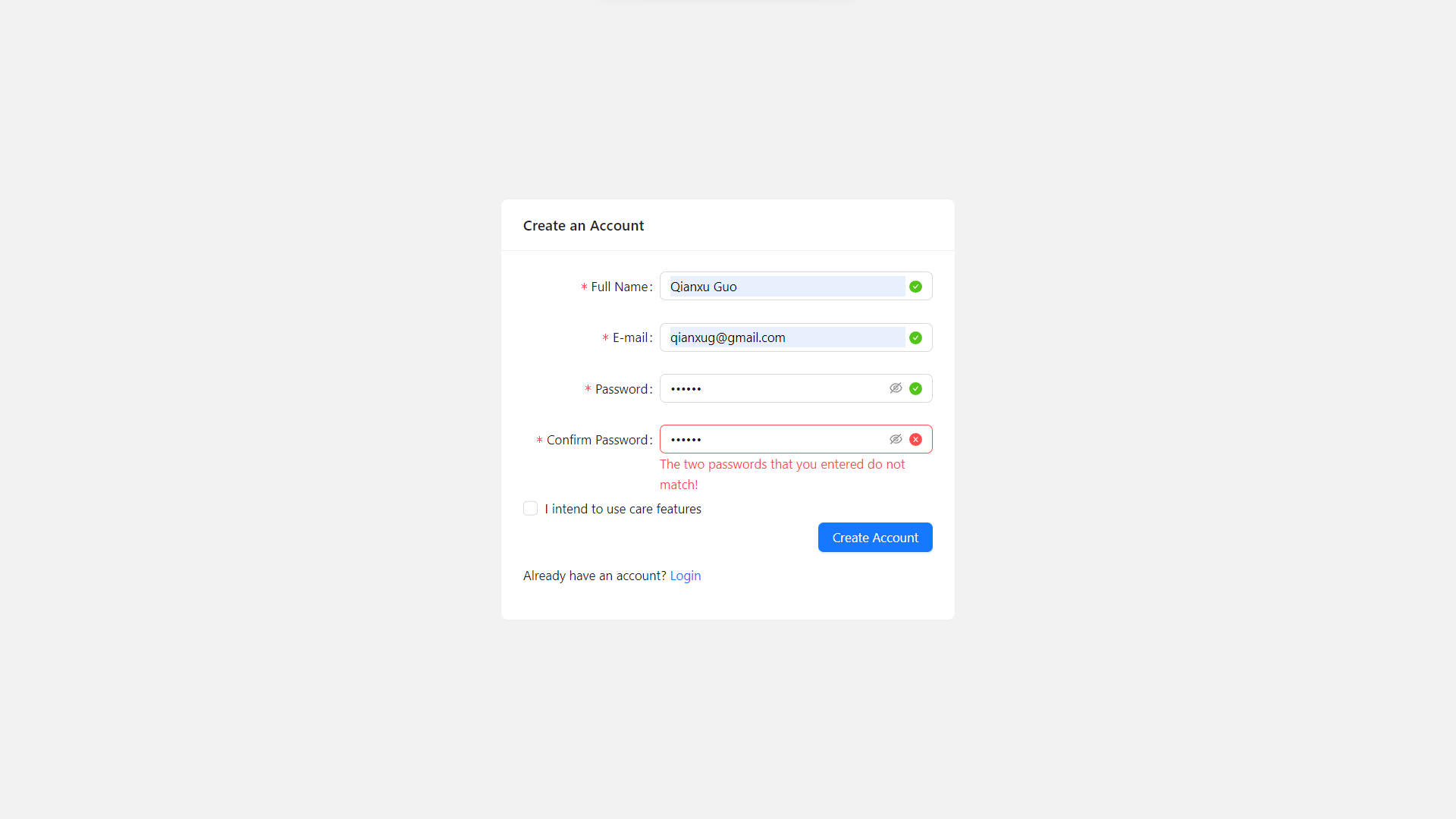Viewport: 1456px width, 819px height.
Task: Click the Create an Account heading
Action: coord(583,225)
